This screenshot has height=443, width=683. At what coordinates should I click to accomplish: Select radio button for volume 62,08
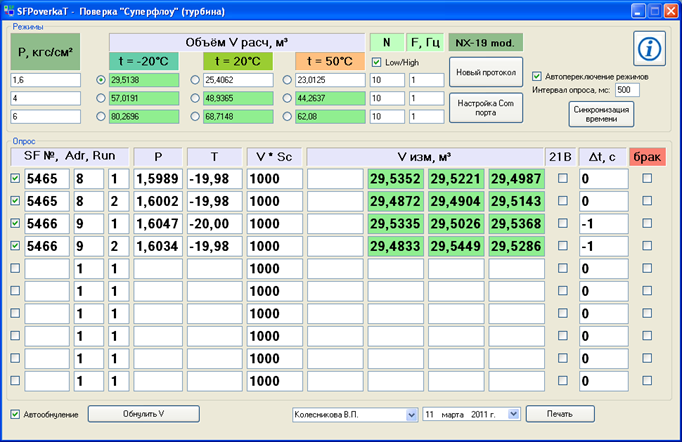tap(287, 116)
